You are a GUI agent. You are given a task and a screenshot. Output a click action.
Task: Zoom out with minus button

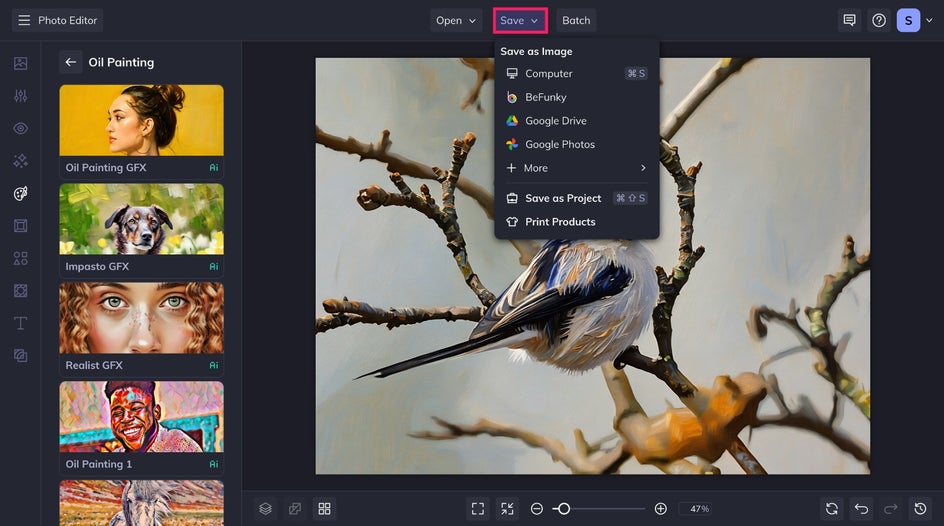[x=536, y=509]
